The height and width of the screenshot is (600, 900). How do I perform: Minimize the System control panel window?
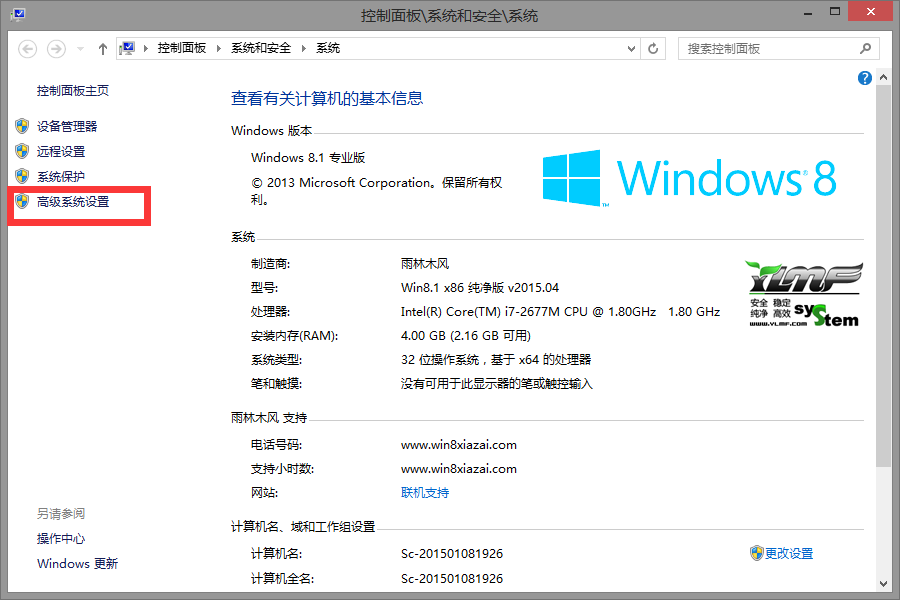pos(808,12)
